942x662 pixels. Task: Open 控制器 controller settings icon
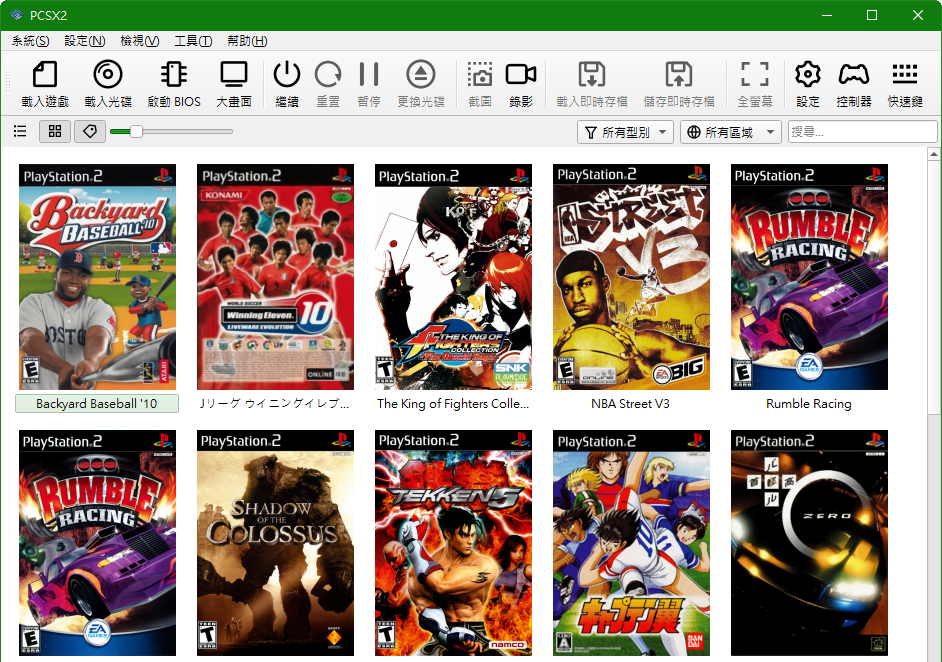854,74
